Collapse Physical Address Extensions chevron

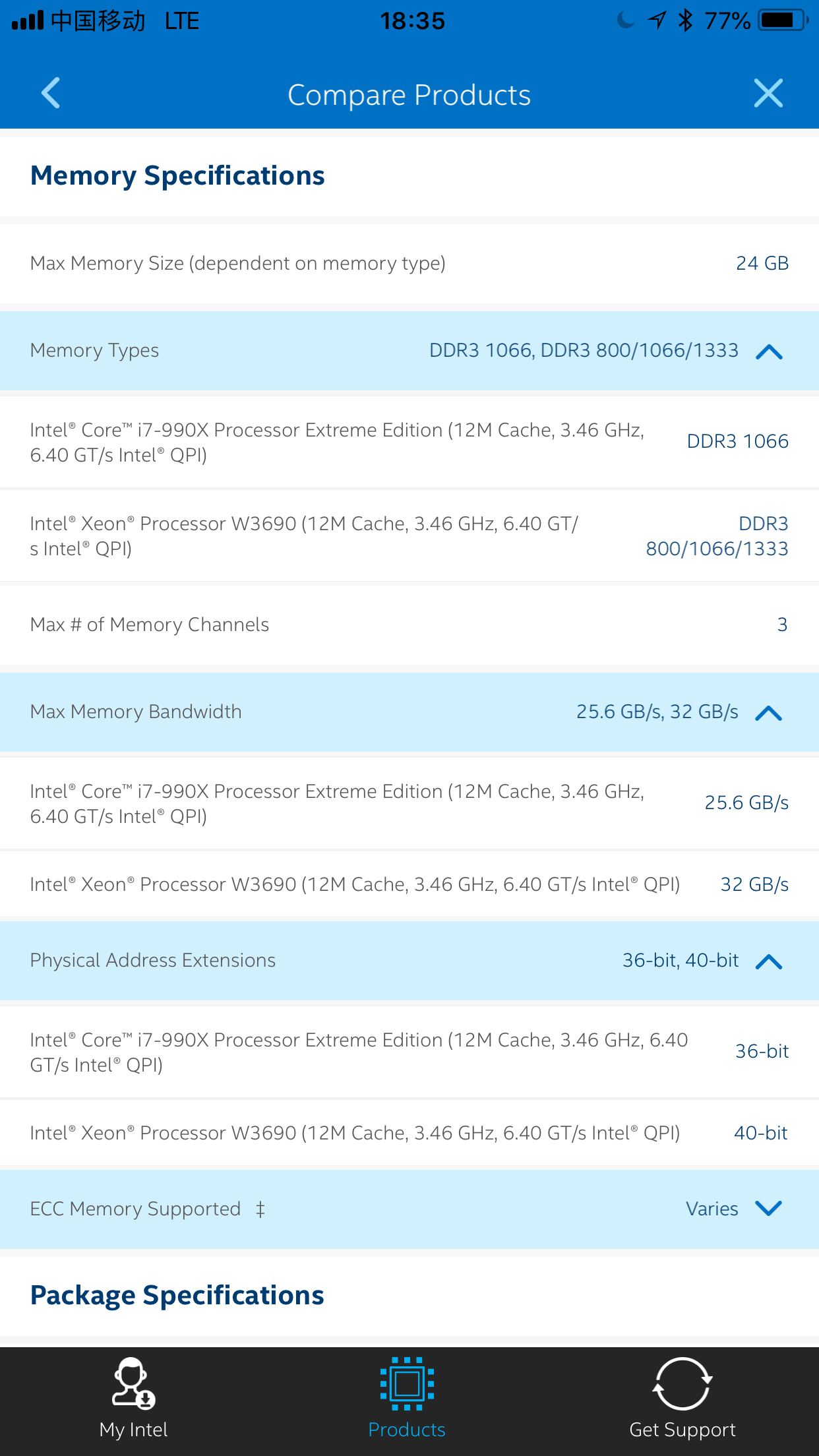[769, 961]
